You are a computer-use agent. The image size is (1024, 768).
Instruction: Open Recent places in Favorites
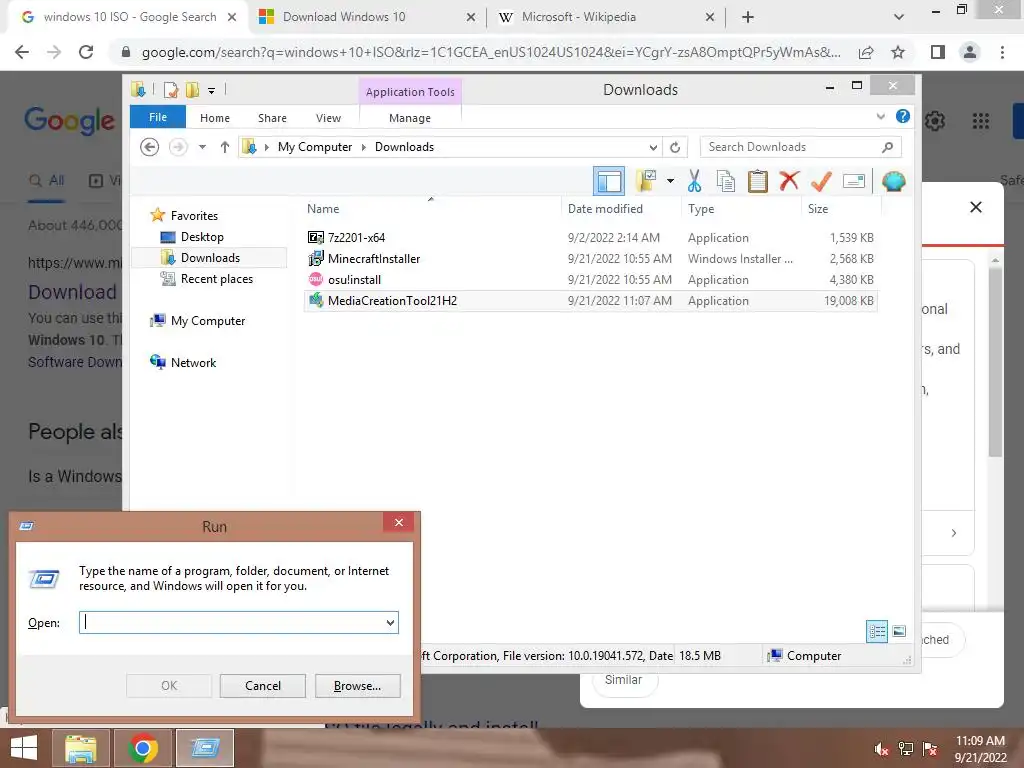click(x=216, y=279)
